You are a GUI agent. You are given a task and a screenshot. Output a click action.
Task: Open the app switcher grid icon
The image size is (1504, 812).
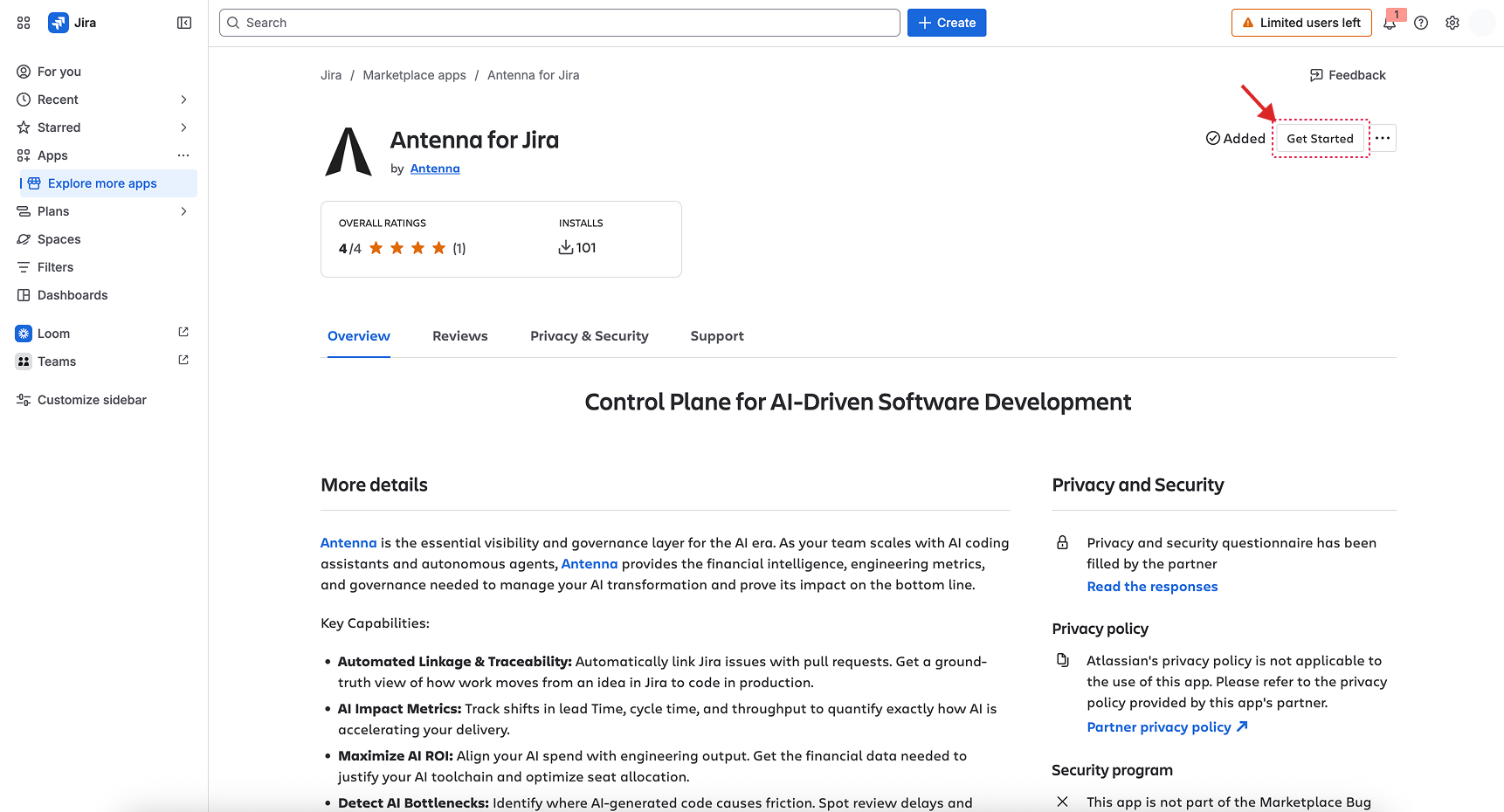(24, 23)
